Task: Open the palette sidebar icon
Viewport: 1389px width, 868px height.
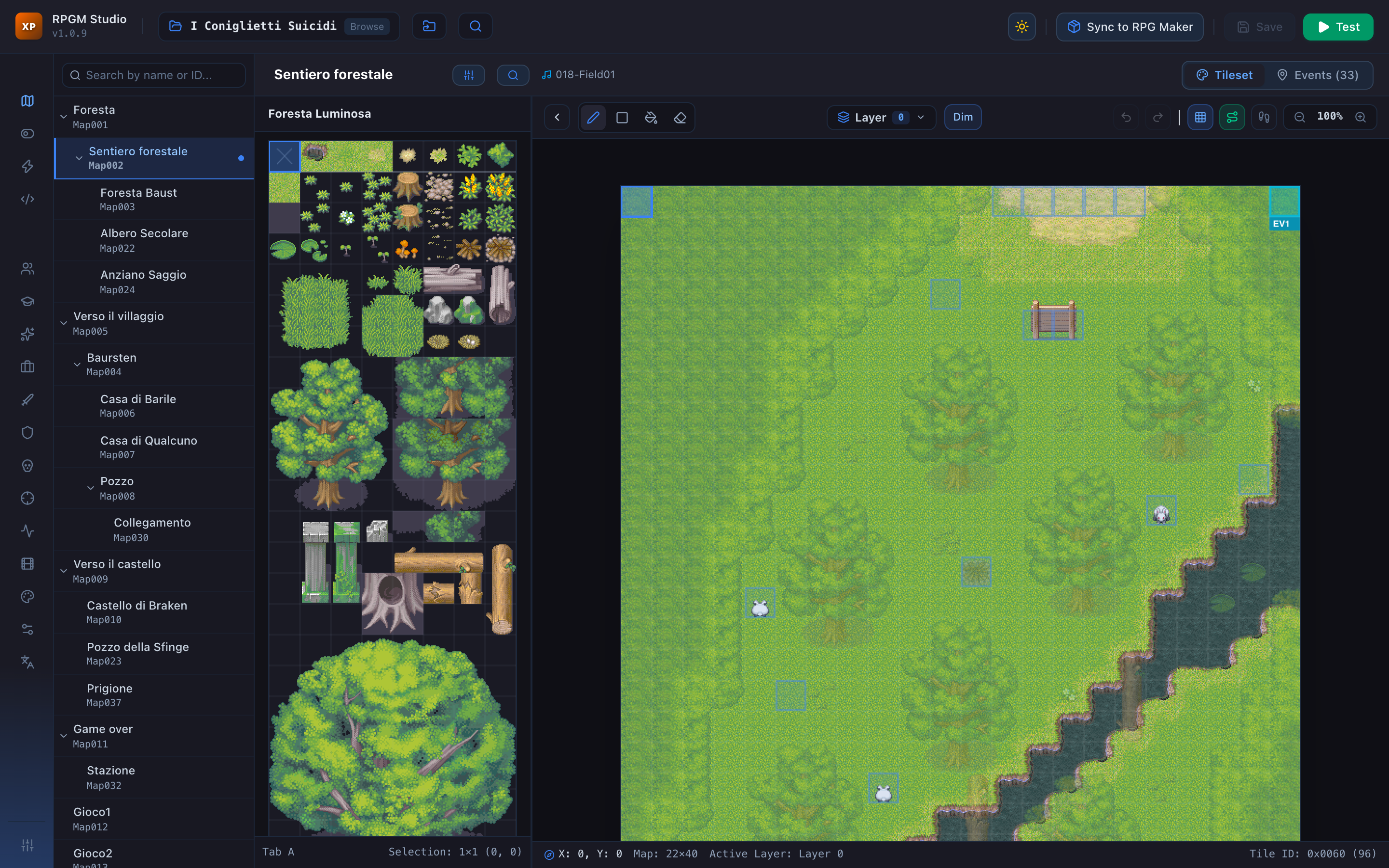Action: point(27,597)
